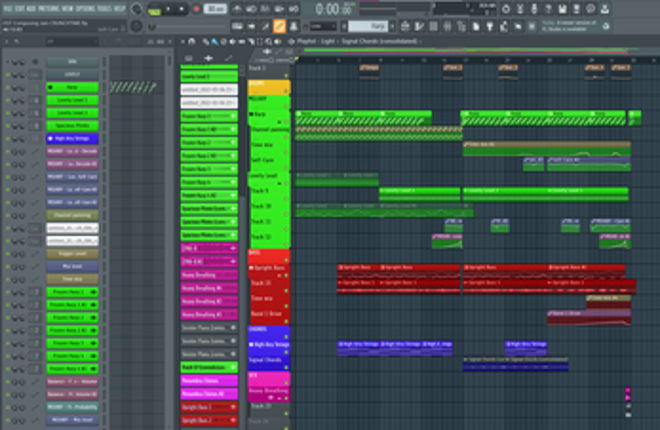Open the PATTERNS menu

point(49,8)
